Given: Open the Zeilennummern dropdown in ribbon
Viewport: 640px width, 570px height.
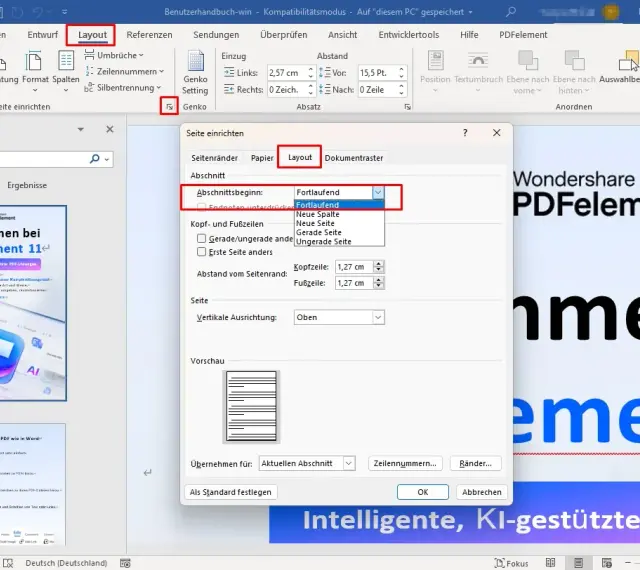Looking at the screenshot, I should point(124,71).
